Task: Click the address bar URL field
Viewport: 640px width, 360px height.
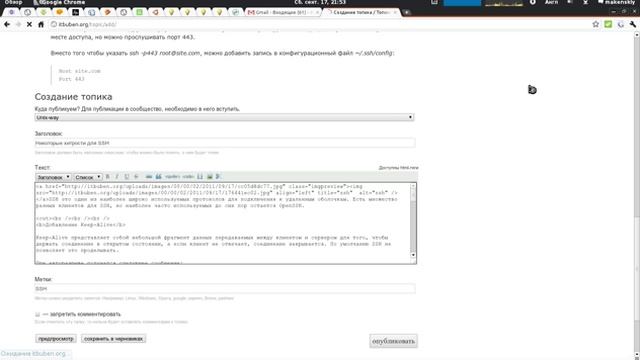Action: point(318,24)
